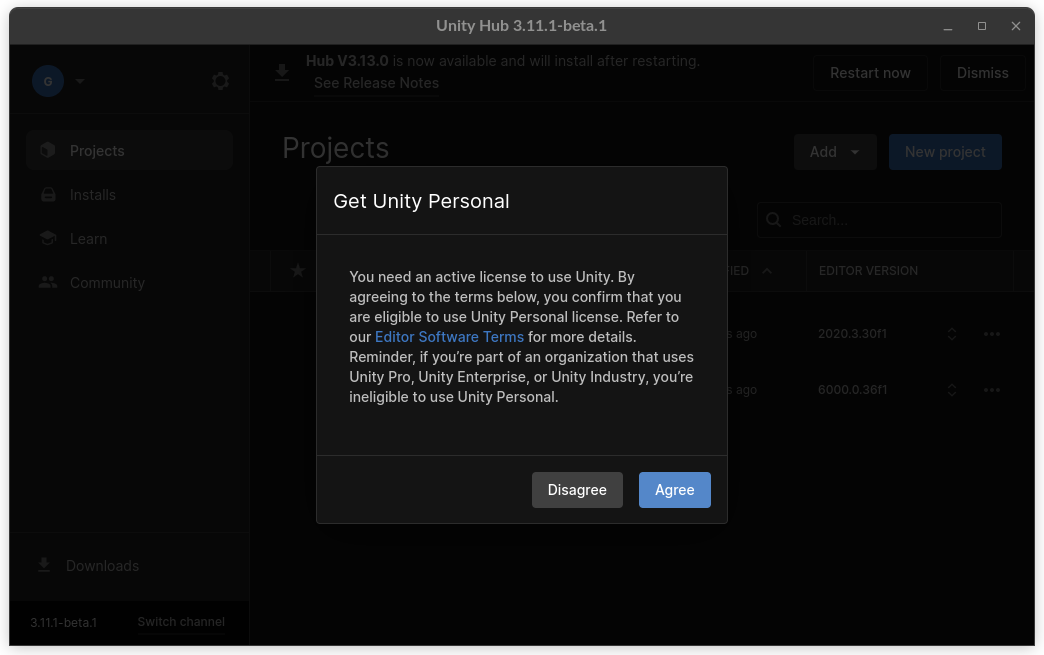Click Switch channel link
Image resolution: width=1044 pixels, height=655 pixels.
181,622
